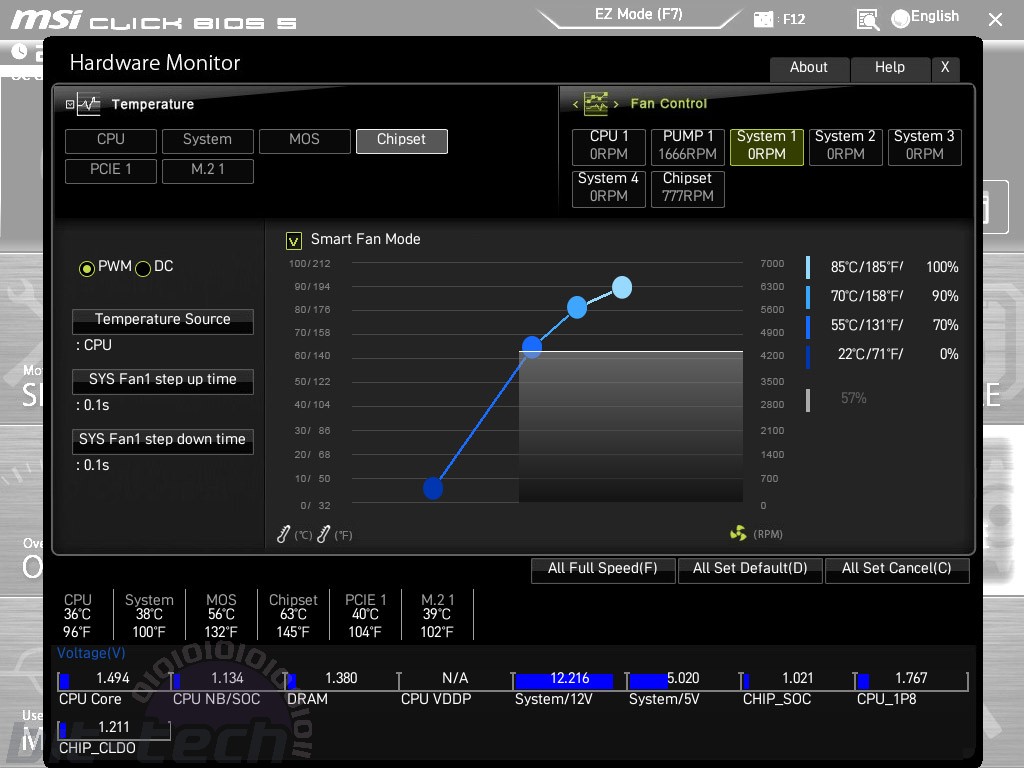Viewport: 1024px width, 768px height.
Task: Select the System 1 fan
Action: click(767, 146)
